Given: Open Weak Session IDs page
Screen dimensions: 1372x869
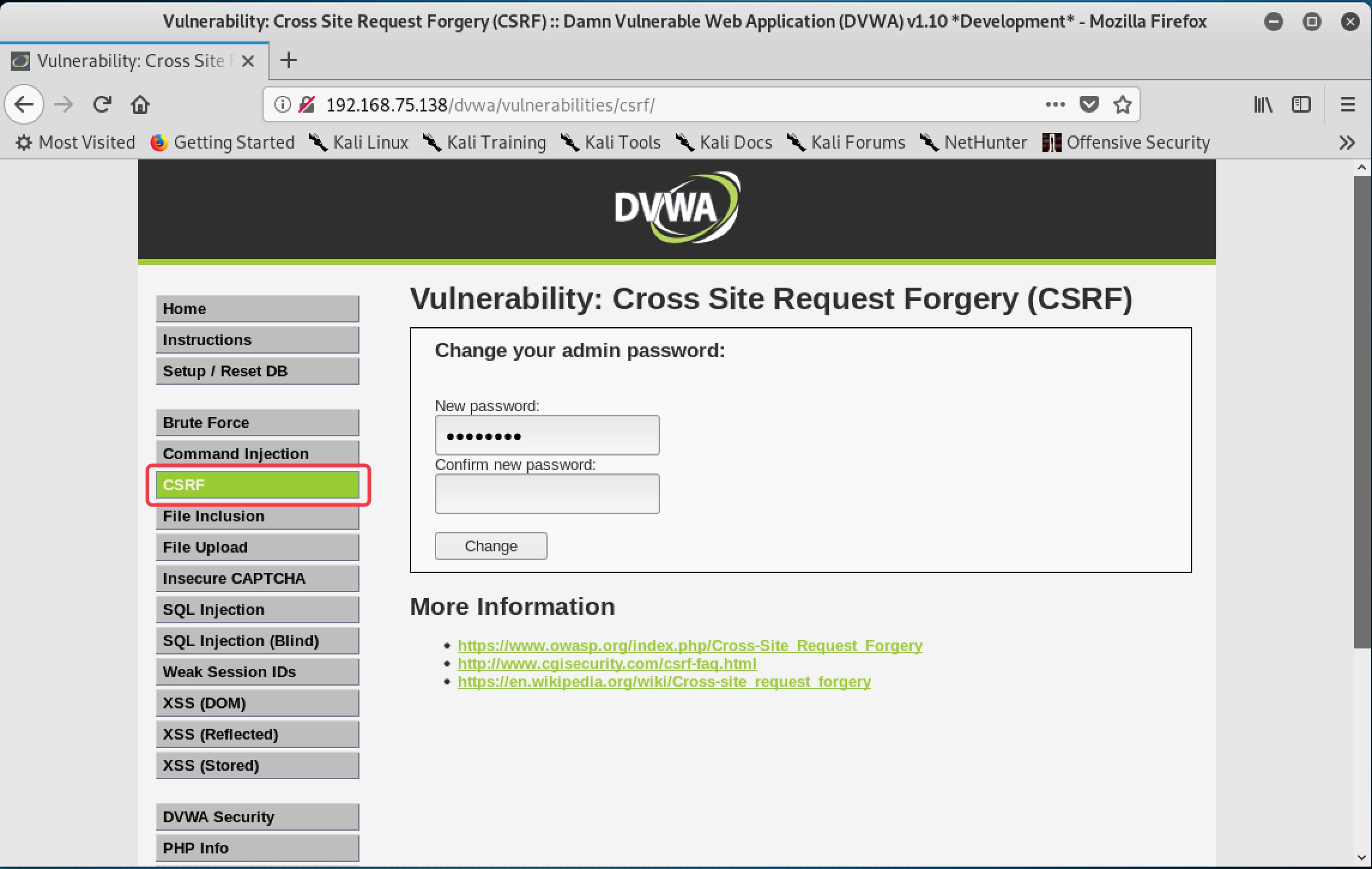Looking at the screenshot, I should coord(258,672).
